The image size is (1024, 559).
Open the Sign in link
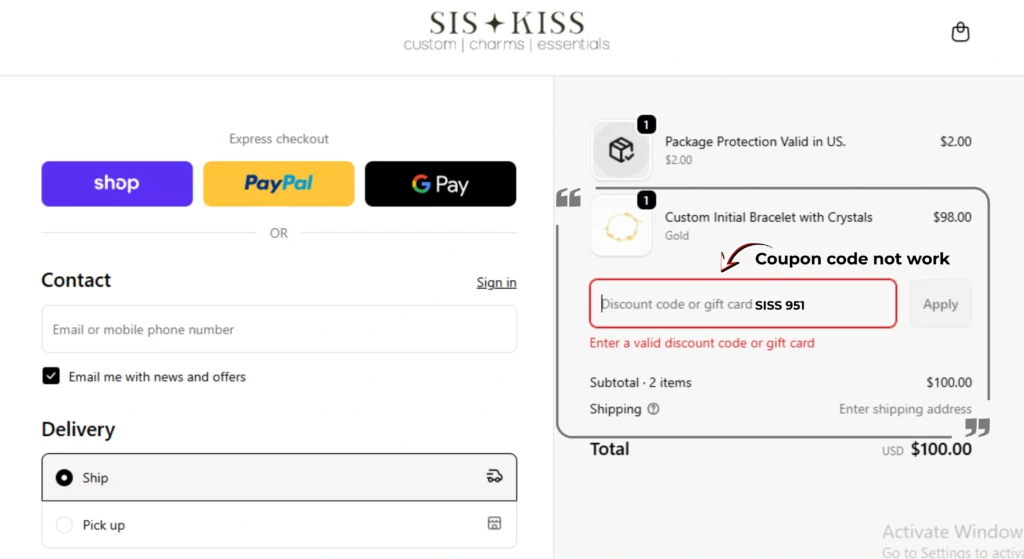coord(496,282)
